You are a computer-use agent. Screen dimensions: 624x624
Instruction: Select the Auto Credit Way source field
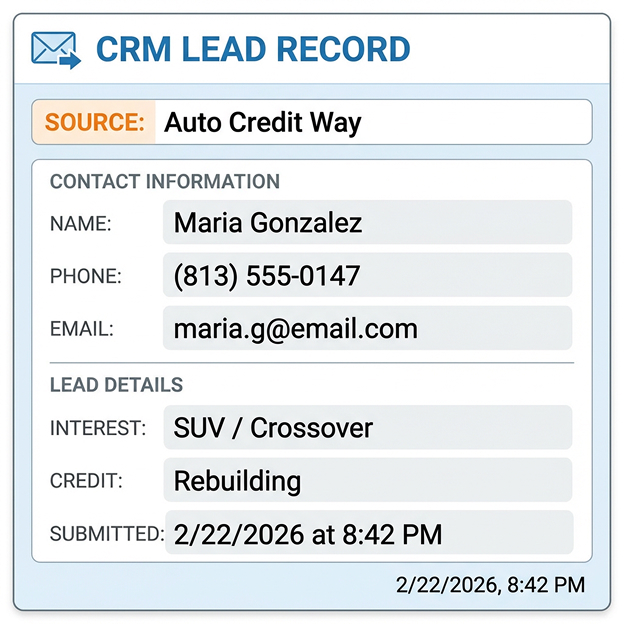(x=372, y=123)
